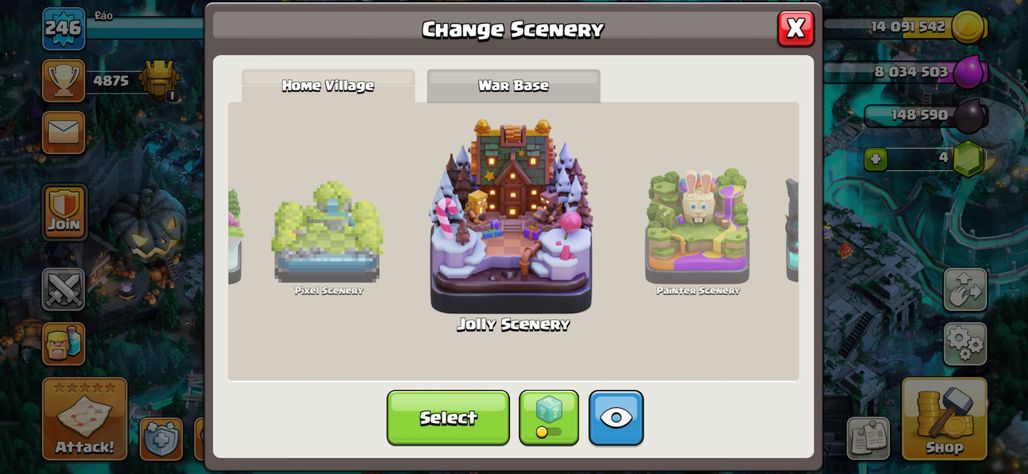The width and height of the screenshot is (1028, 474).
Task: Toggle random scenery cube switch
Action: pos(549,418)
